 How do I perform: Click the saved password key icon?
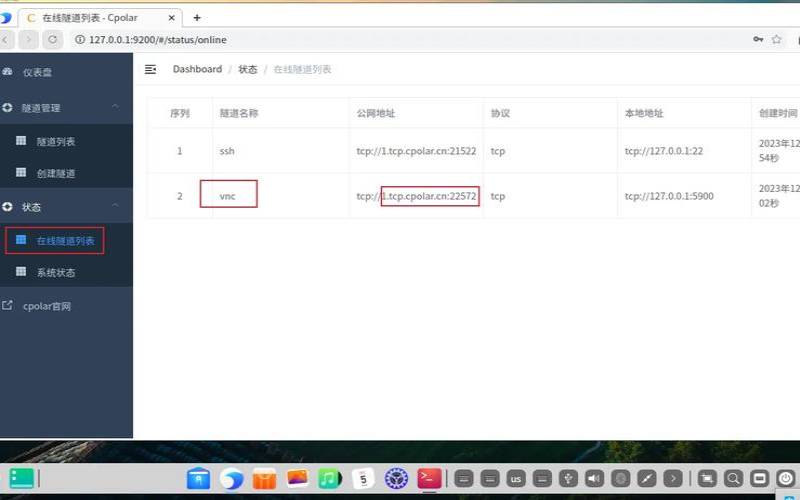(758, 39)
